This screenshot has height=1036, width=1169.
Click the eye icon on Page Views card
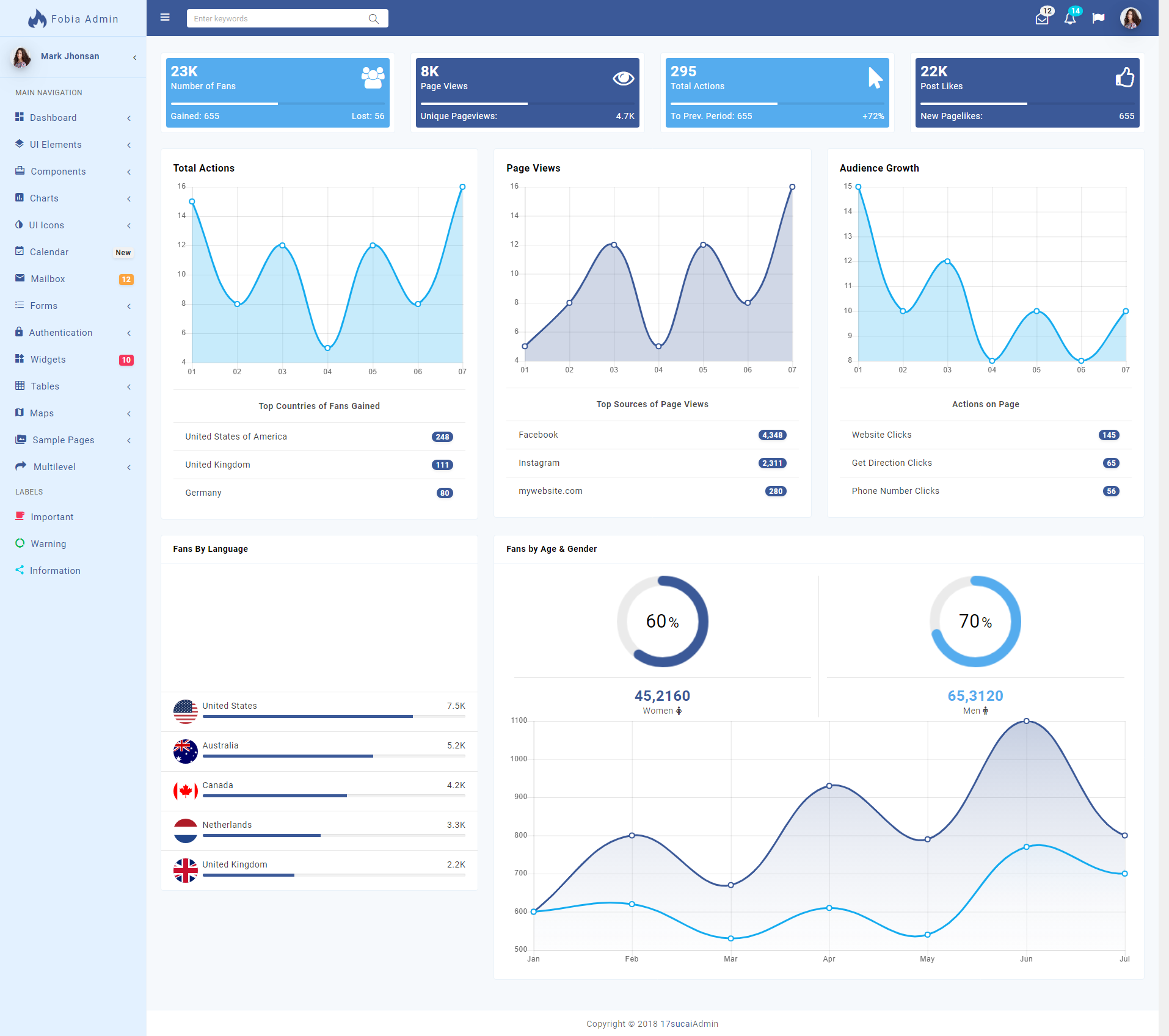tap(623, 78)
